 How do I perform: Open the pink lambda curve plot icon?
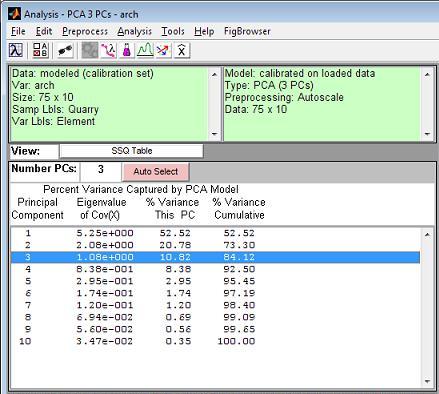click(108, 50)
